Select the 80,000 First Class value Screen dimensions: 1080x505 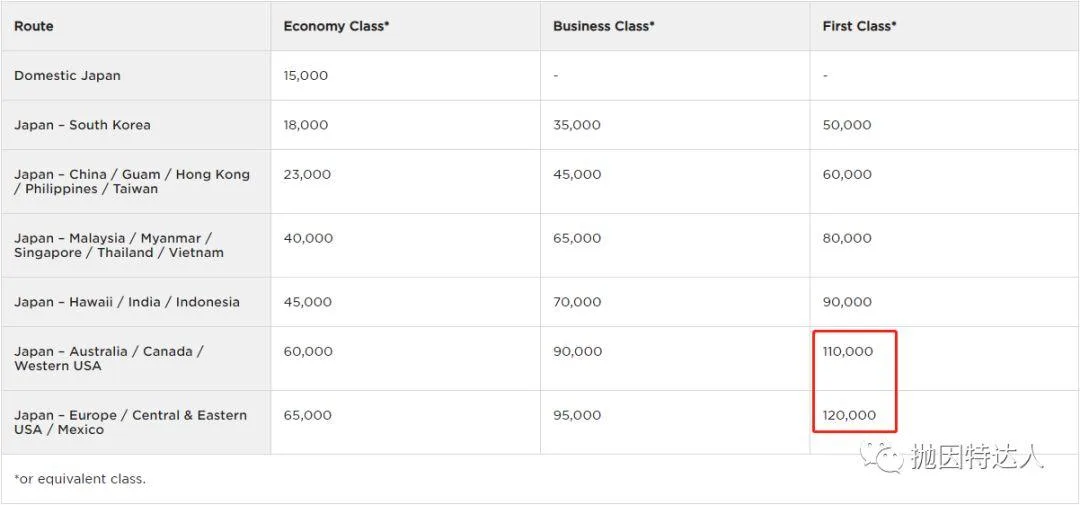point(846,238)
